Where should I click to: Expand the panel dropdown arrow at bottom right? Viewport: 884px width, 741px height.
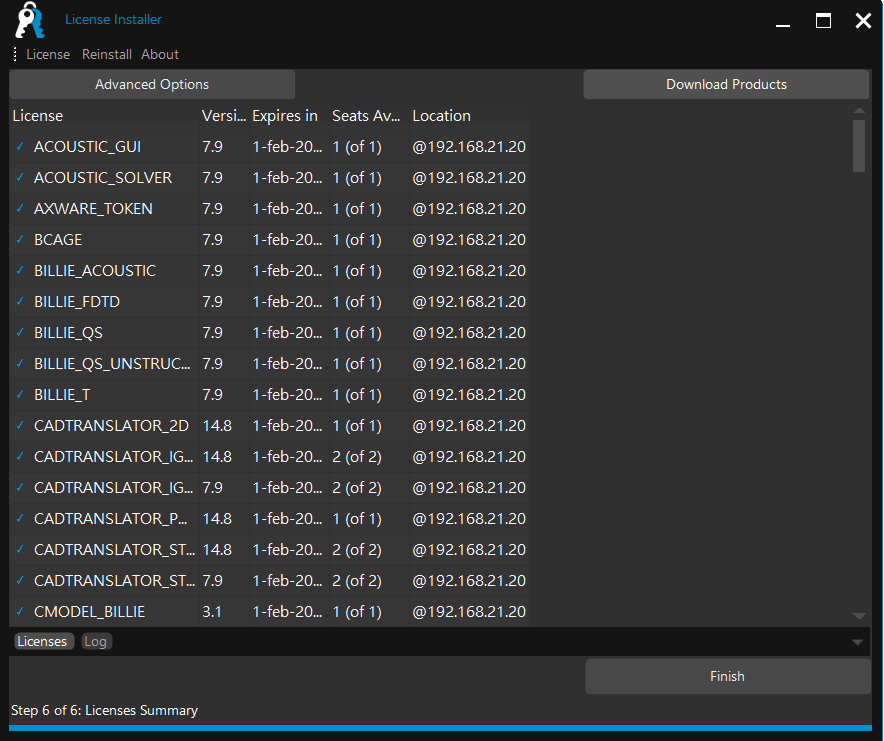[857, 642]
